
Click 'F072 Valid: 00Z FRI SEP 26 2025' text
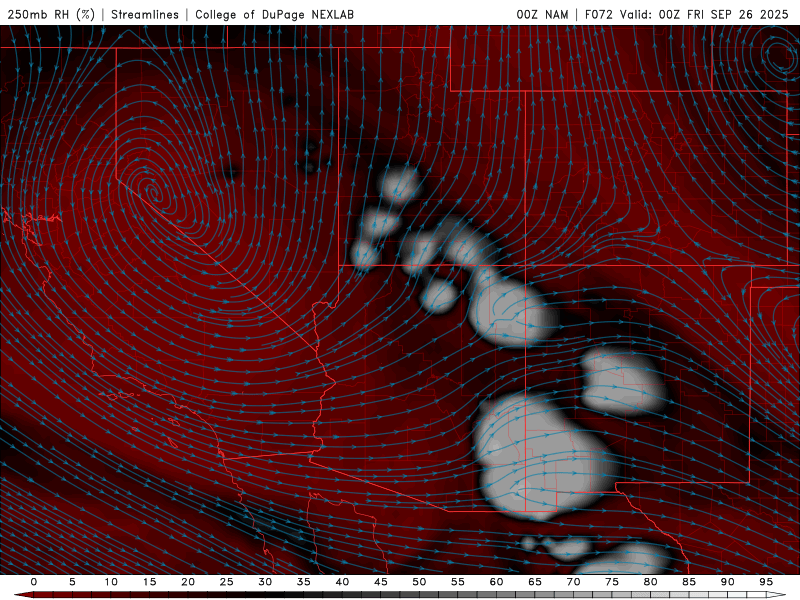tap(687, 14)
